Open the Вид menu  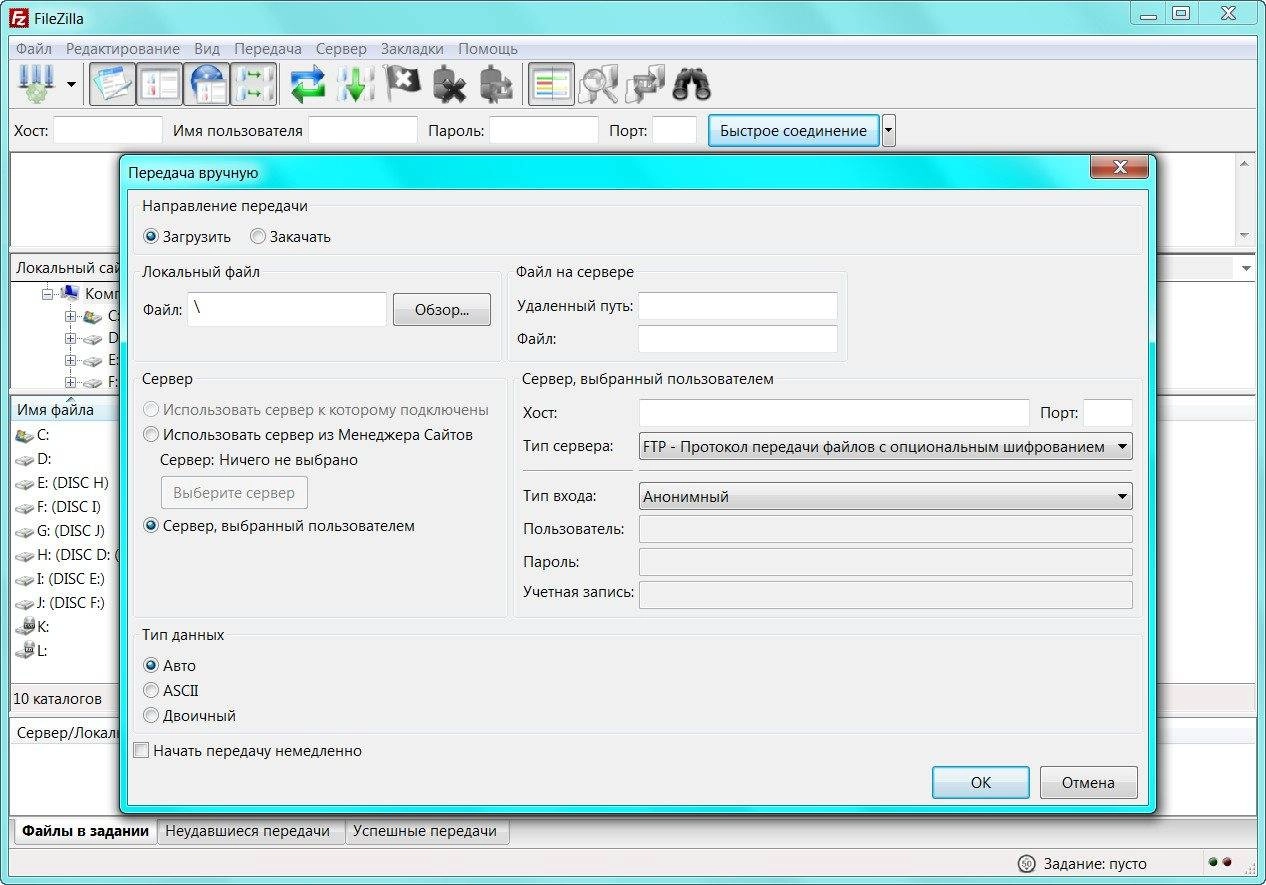tap(207, 48)
